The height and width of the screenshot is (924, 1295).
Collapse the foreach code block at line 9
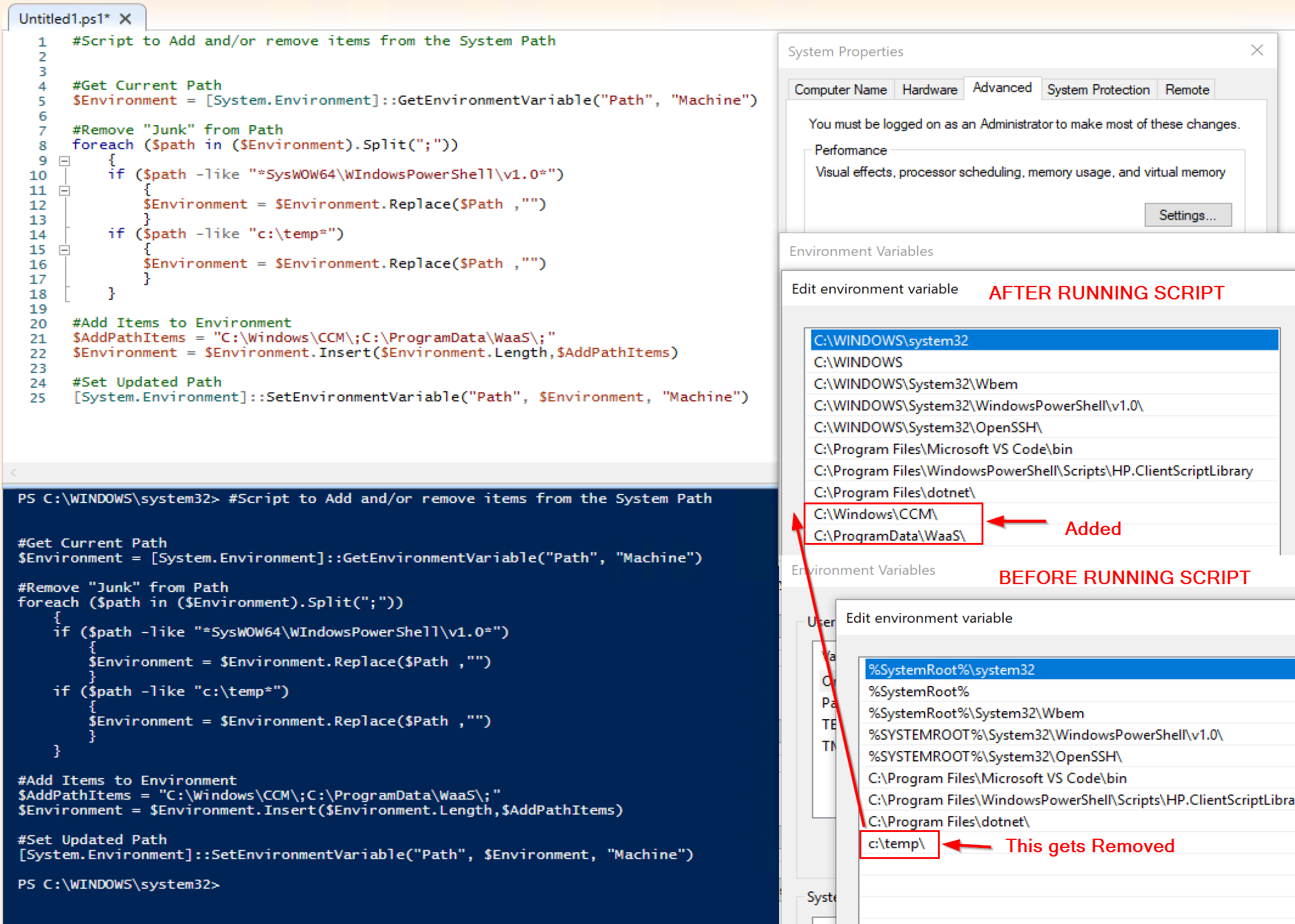pyautogui.click(x=64, y=160)
